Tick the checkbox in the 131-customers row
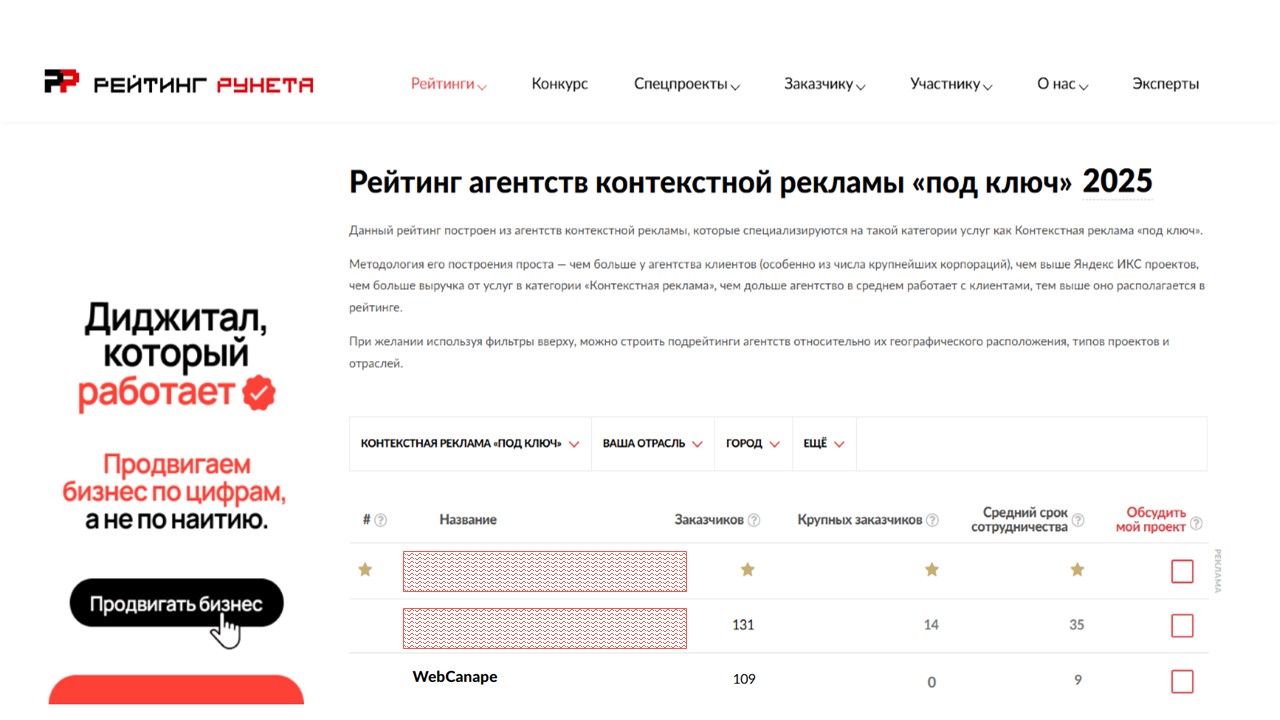 click(x=1182, y=626)
